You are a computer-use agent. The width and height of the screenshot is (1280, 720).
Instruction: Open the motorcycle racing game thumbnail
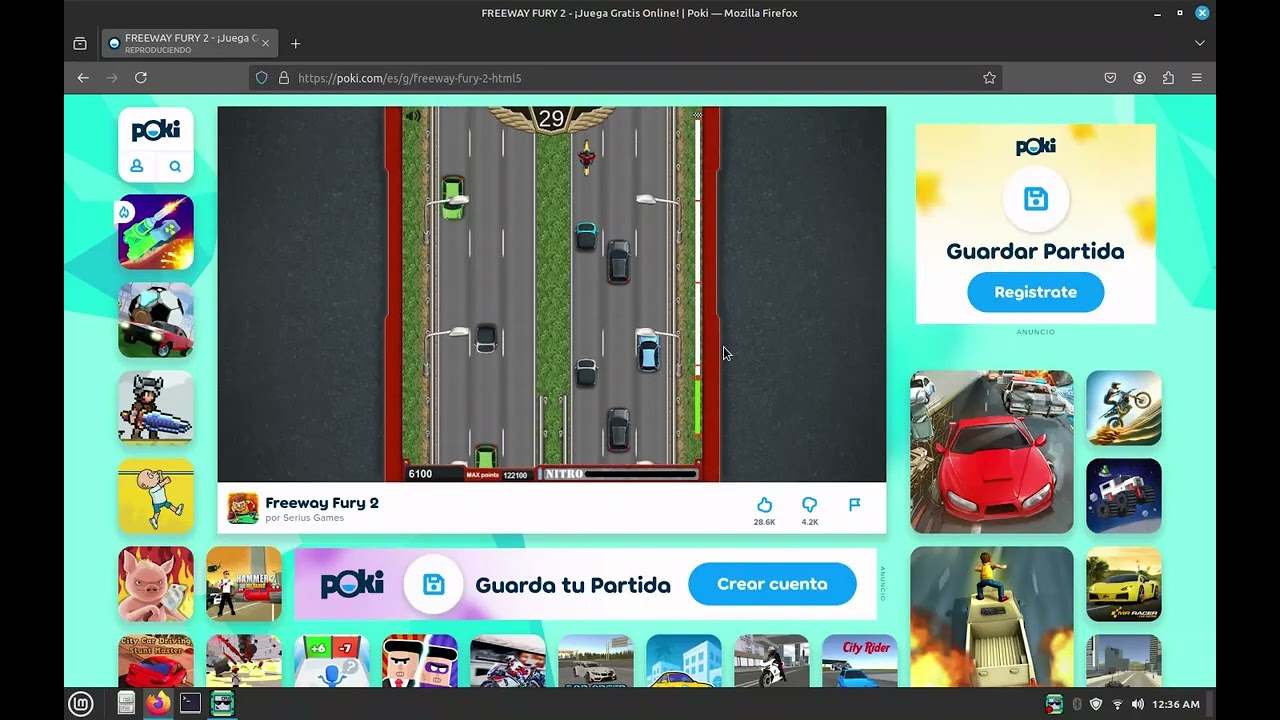[508, 661]
